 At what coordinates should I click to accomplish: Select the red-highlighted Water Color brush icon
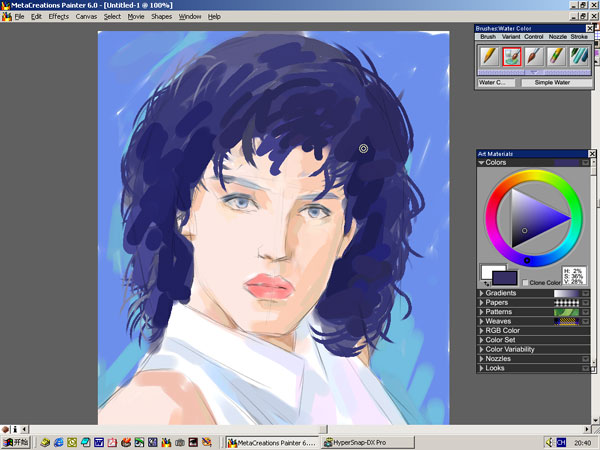click(x=512, y=56)
